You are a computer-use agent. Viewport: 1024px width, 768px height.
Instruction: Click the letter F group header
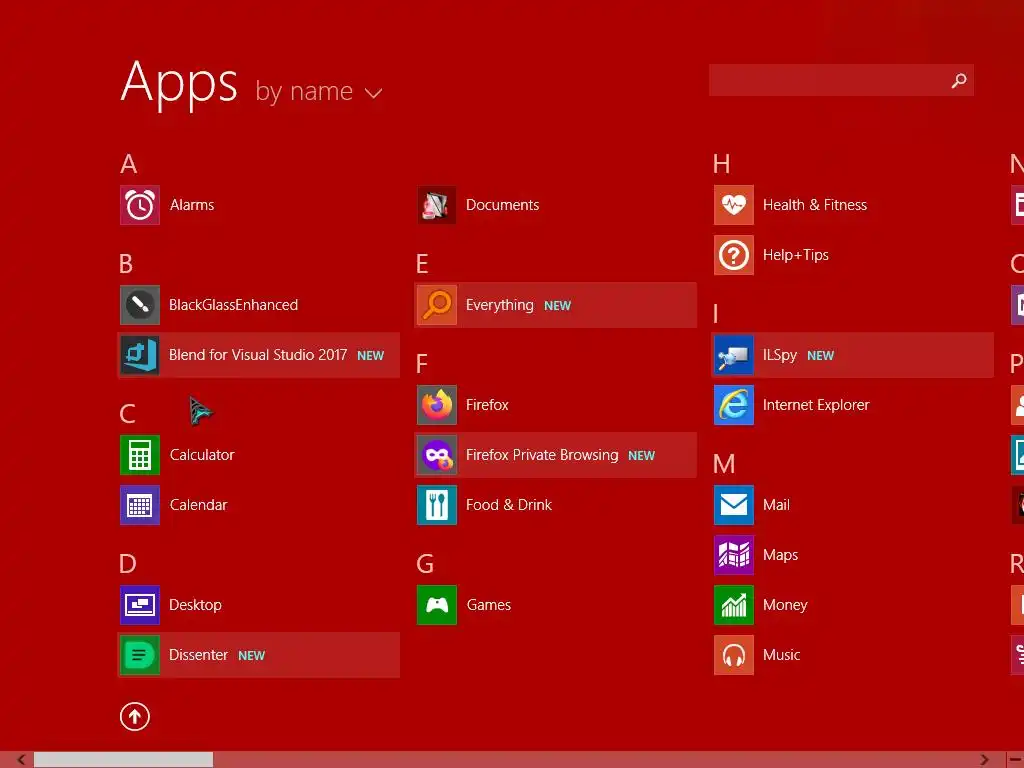click(422, 364)
